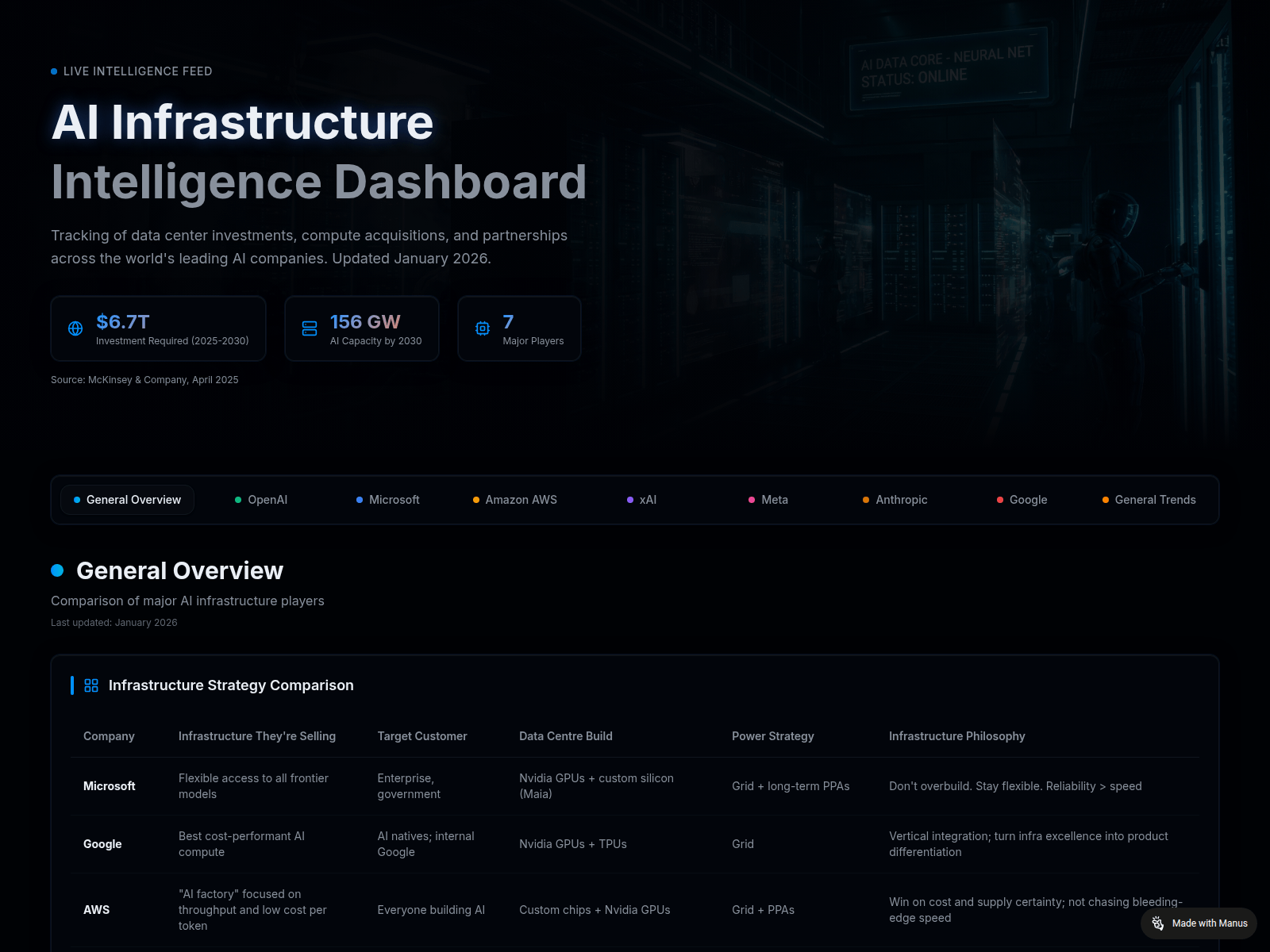The width and height of the screenshot is (1270, 952).
Task: Click the 'Intelligence Dashboard' title line
Action: [x=319, y=182]
